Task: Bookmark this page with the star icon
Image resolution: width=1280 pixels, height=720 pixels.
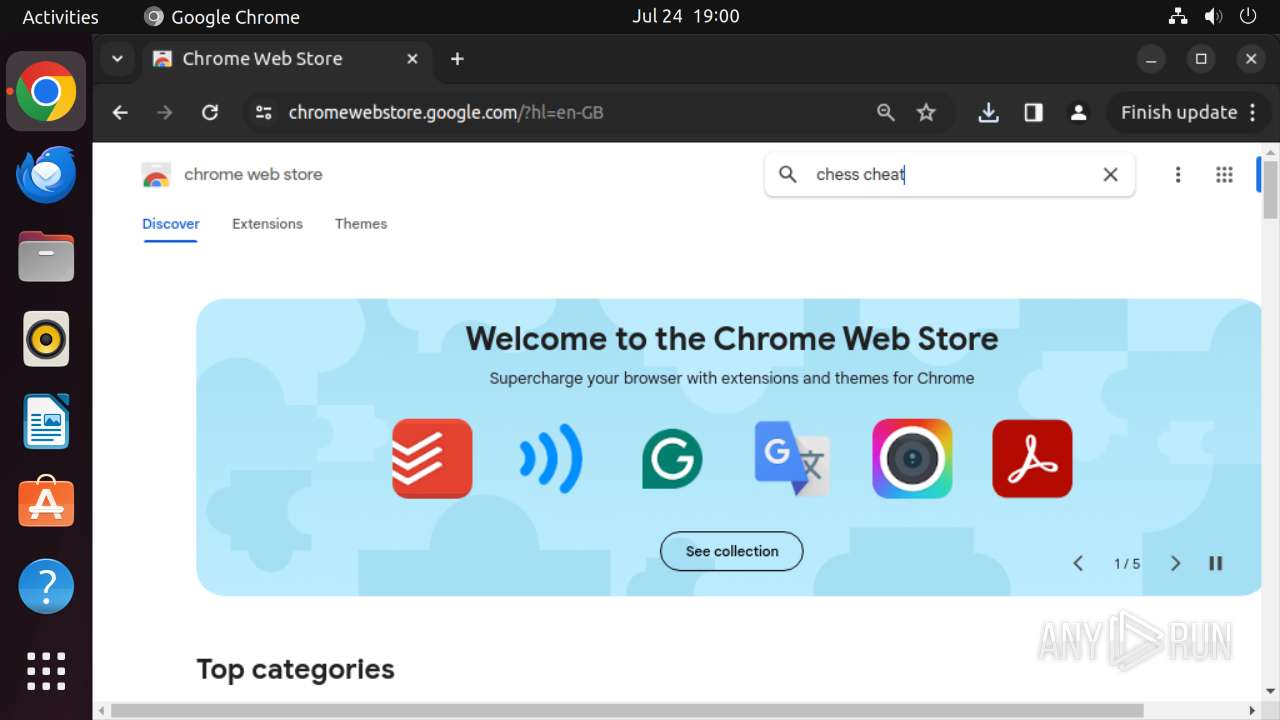Action: 927,113
